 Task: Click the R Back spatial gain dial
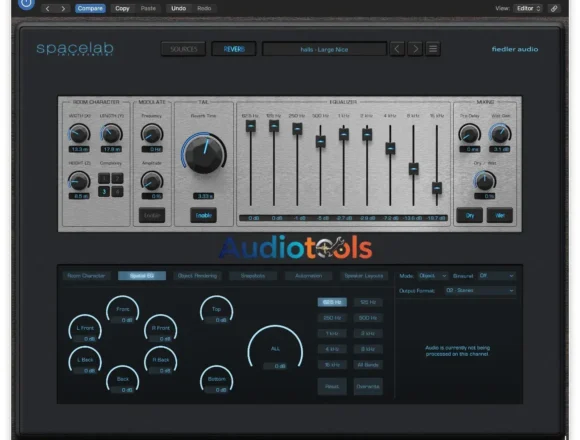[x=161, y=361]
